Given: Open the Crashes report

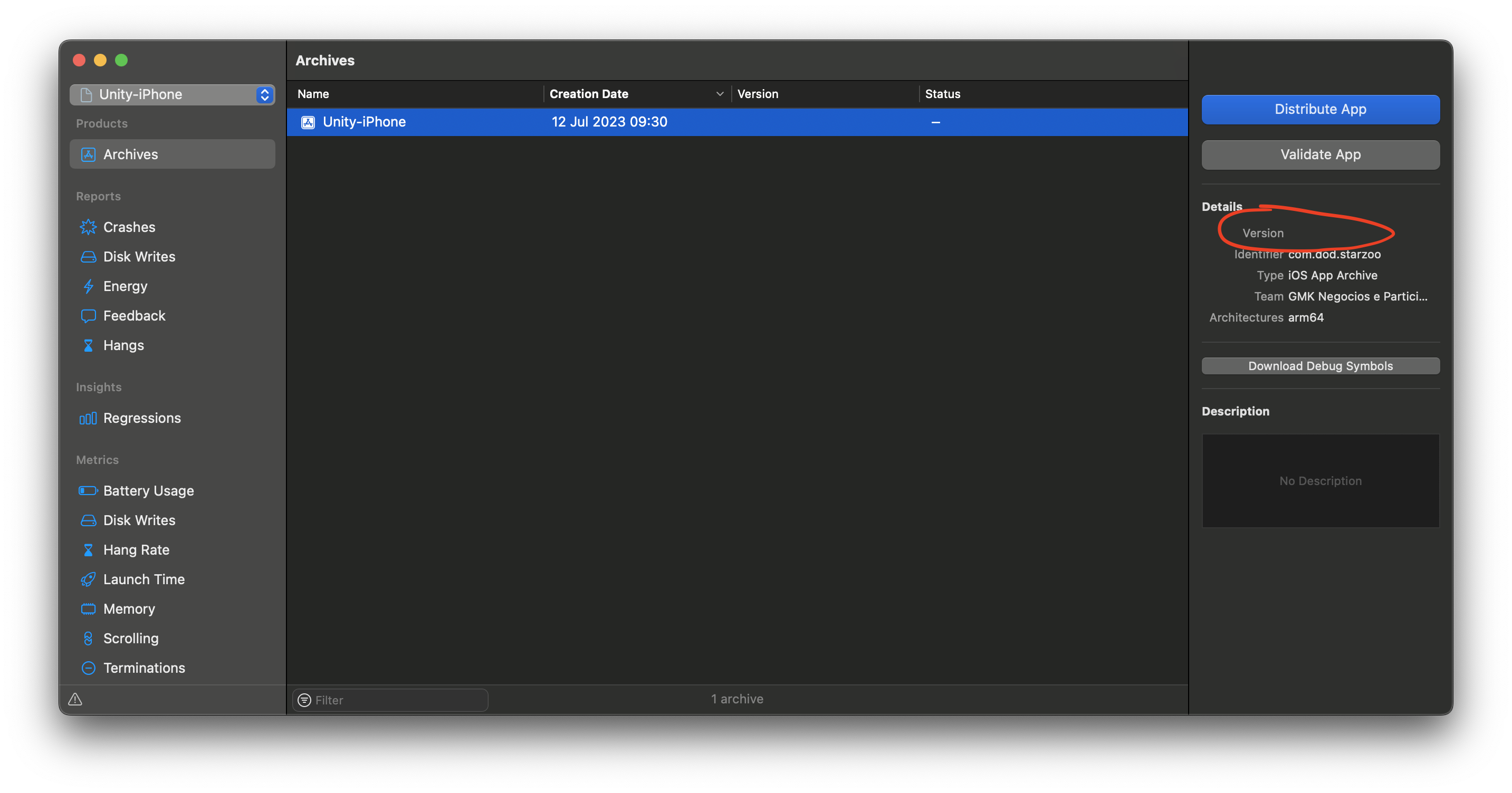Looking at the screenshot, I should tap(129, 227).
